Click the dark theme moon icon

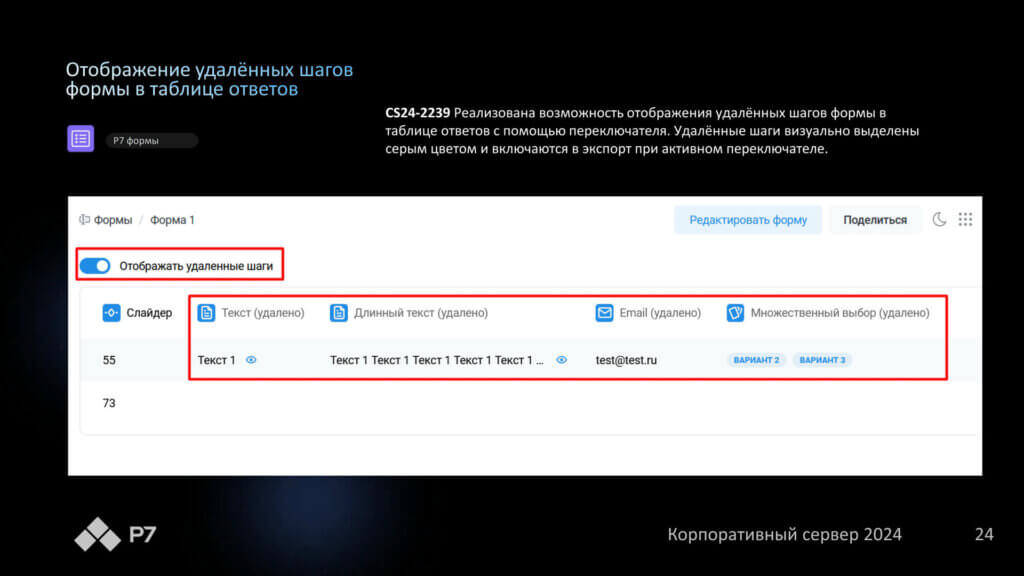coord(939,220)
